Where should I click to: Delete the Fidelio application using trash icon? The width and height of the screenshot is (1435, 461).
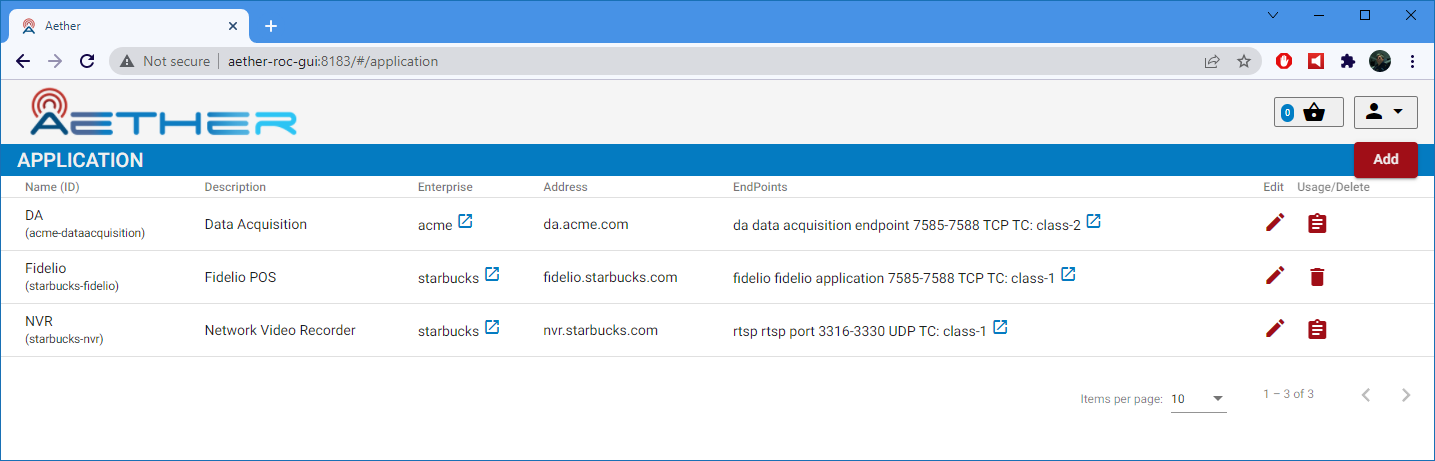1317,277
